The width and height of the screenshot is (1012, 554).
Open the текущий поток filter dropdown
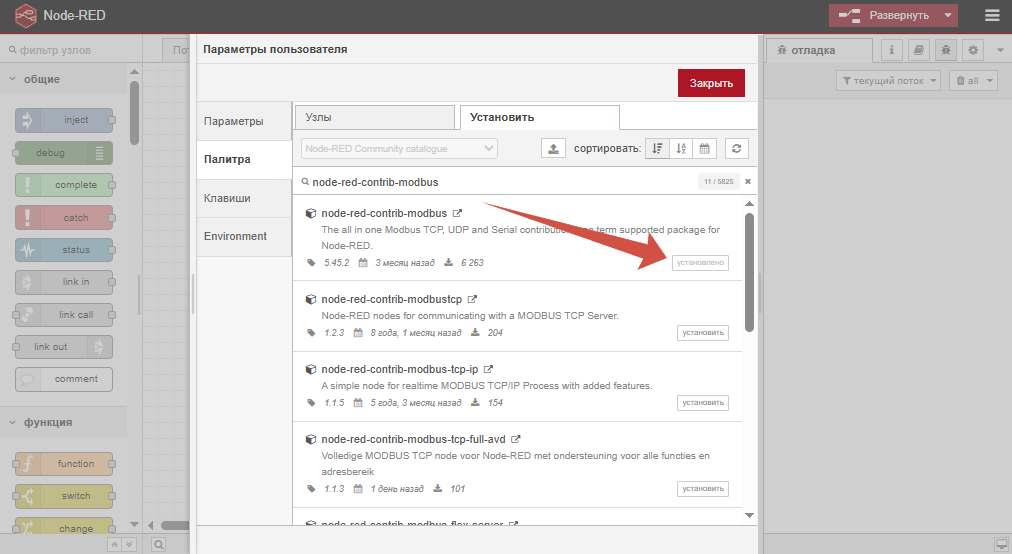[887, 81]
